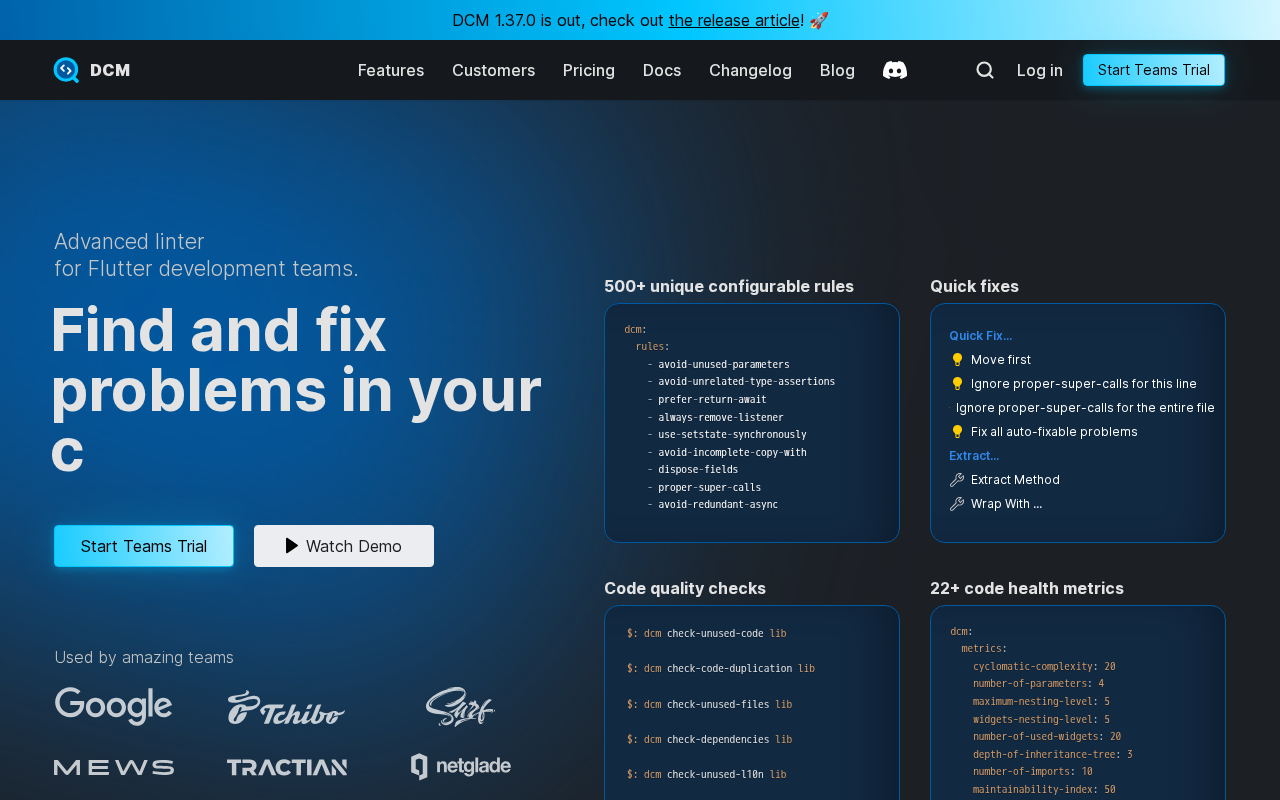Click the dcm check-unused-code lib command
Image resolution: width=1280 pixels, height=800 pixels.
point(707,633)
